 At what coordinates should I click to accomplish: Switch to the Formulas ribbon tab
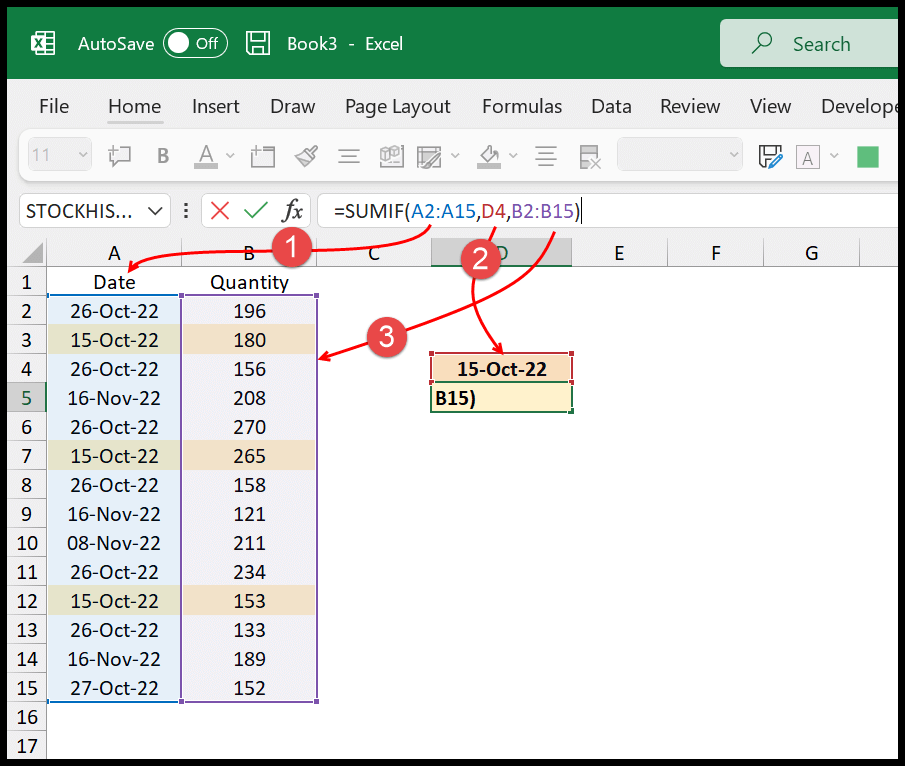point(521,106)
